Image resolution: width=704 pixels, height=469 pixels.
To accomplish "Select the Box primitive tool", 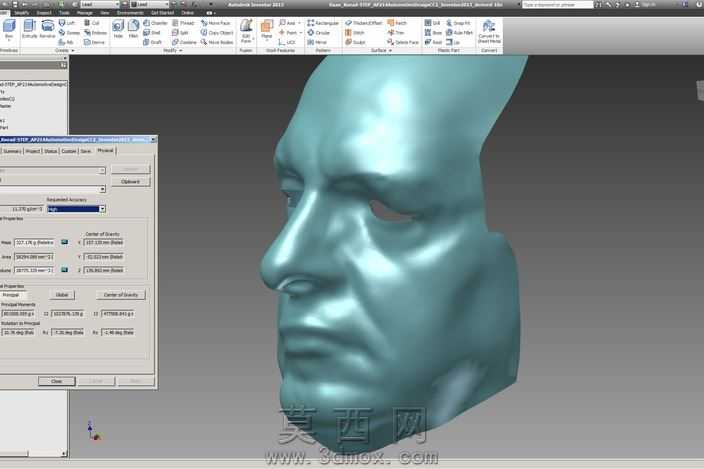I will pyautogui.click(x=9, y=28).
